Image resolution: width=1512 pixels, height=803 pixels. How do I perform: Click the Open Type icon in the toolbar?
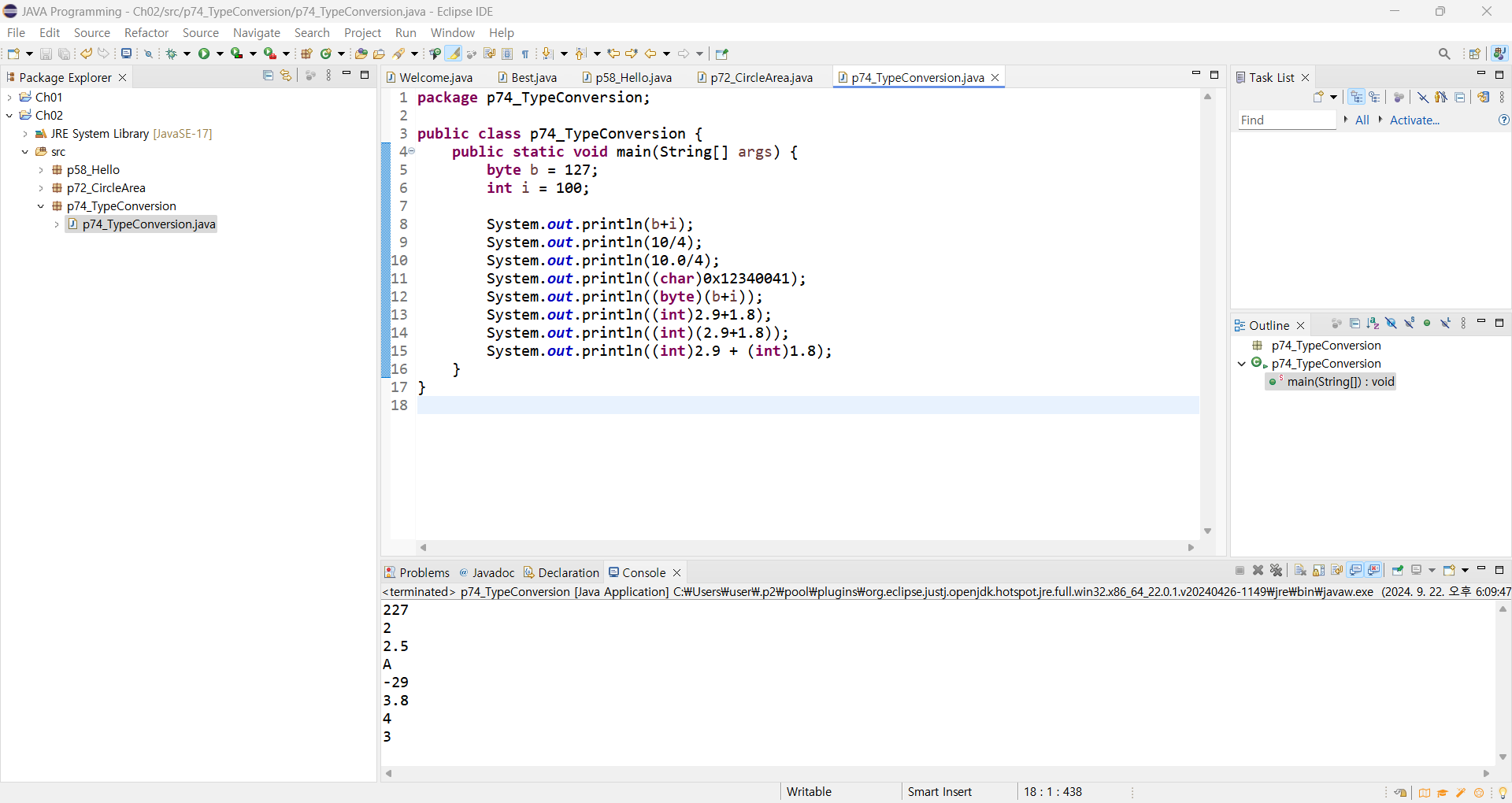tap(361, 54)
